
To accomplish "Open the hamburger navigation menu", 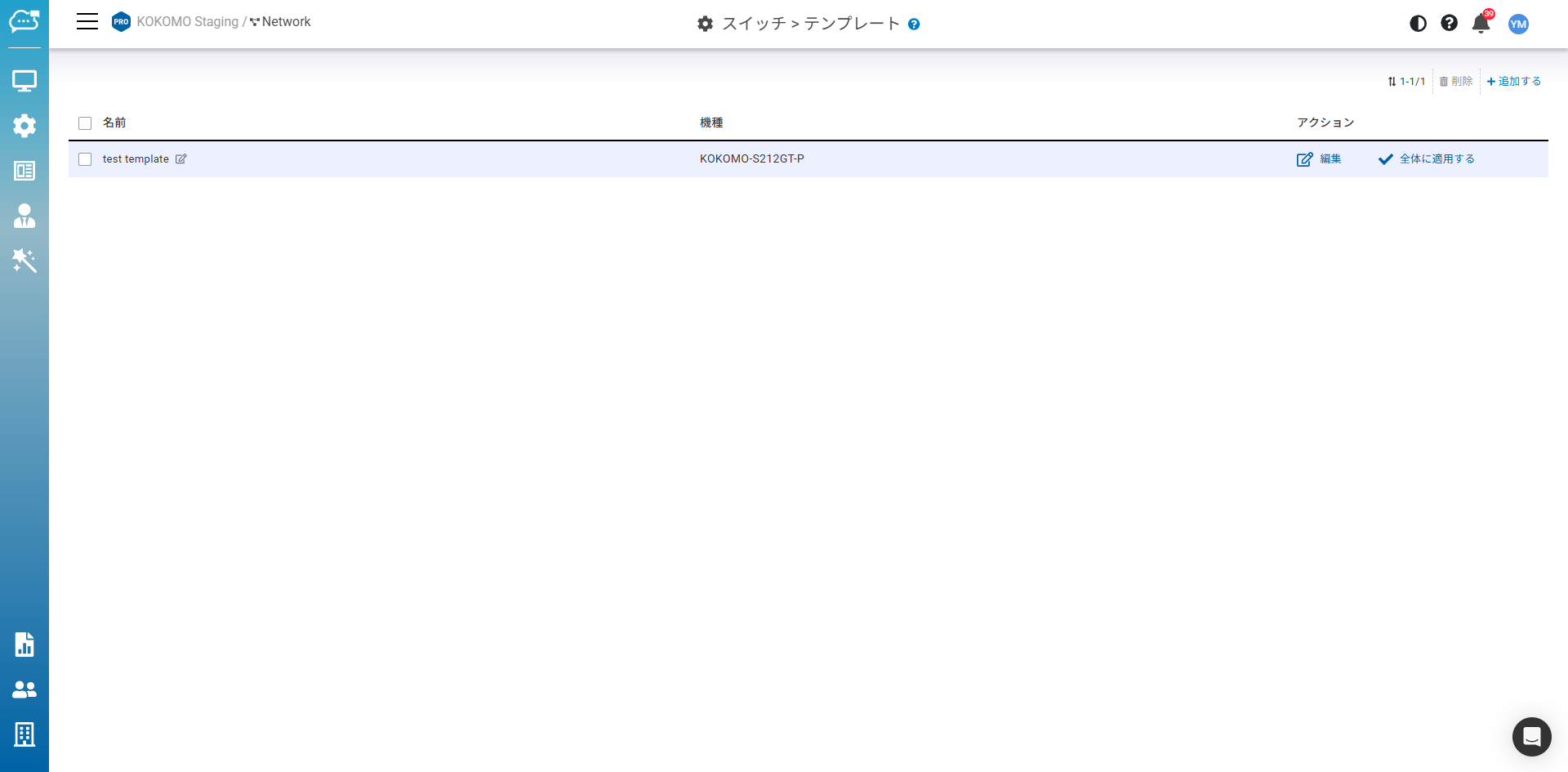I will click(x=87, y=22).
